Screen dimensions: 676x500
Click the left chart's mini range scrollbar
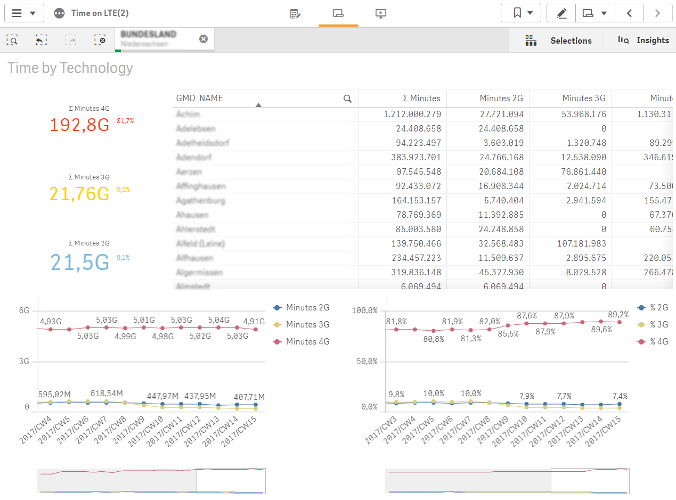pyautogui.click(x=152, y=480)
